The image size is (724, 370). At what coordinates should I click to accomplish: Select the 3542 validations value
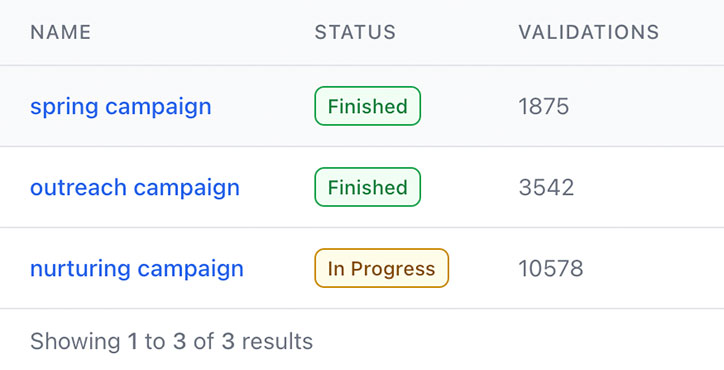coord(546,188)
